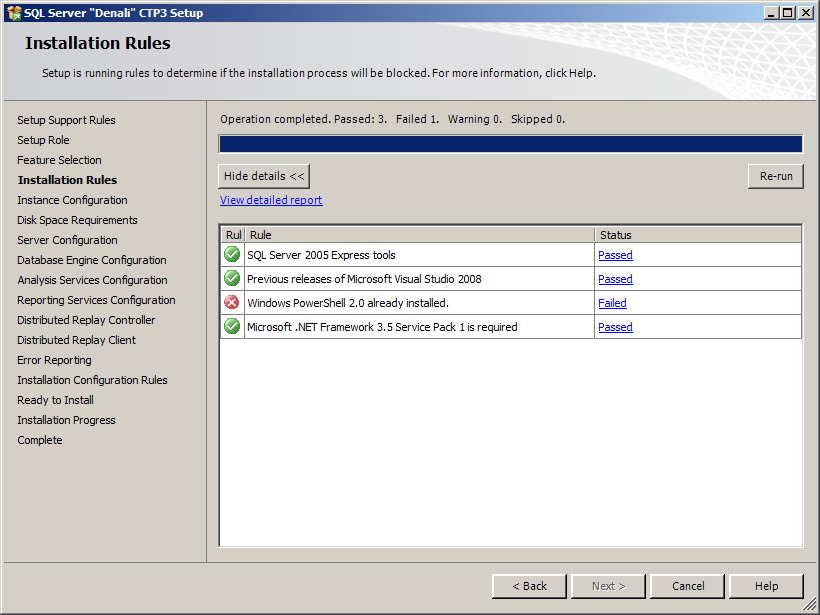The image size is (820, 615).
Task: Open the View detailed report link
Action: (271, 200)
